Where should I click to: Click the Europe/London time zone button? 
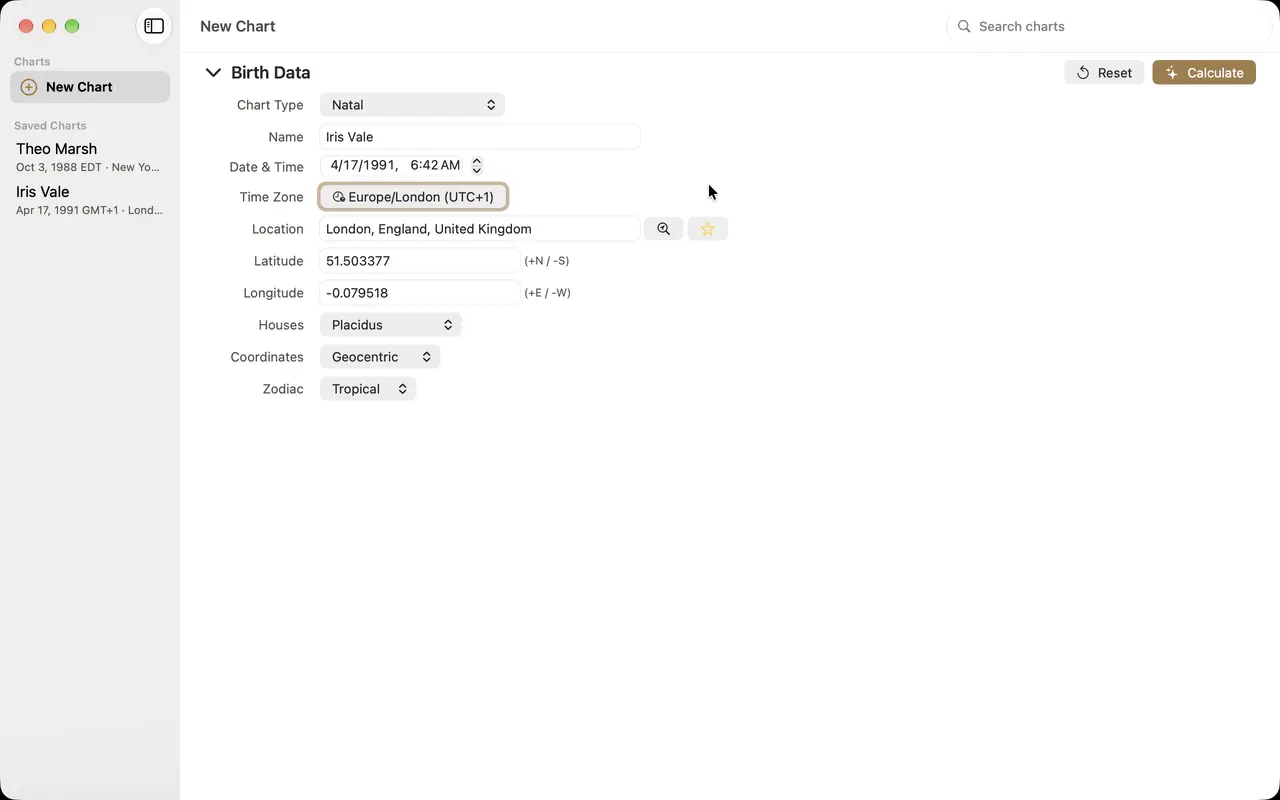click(413, 197)
